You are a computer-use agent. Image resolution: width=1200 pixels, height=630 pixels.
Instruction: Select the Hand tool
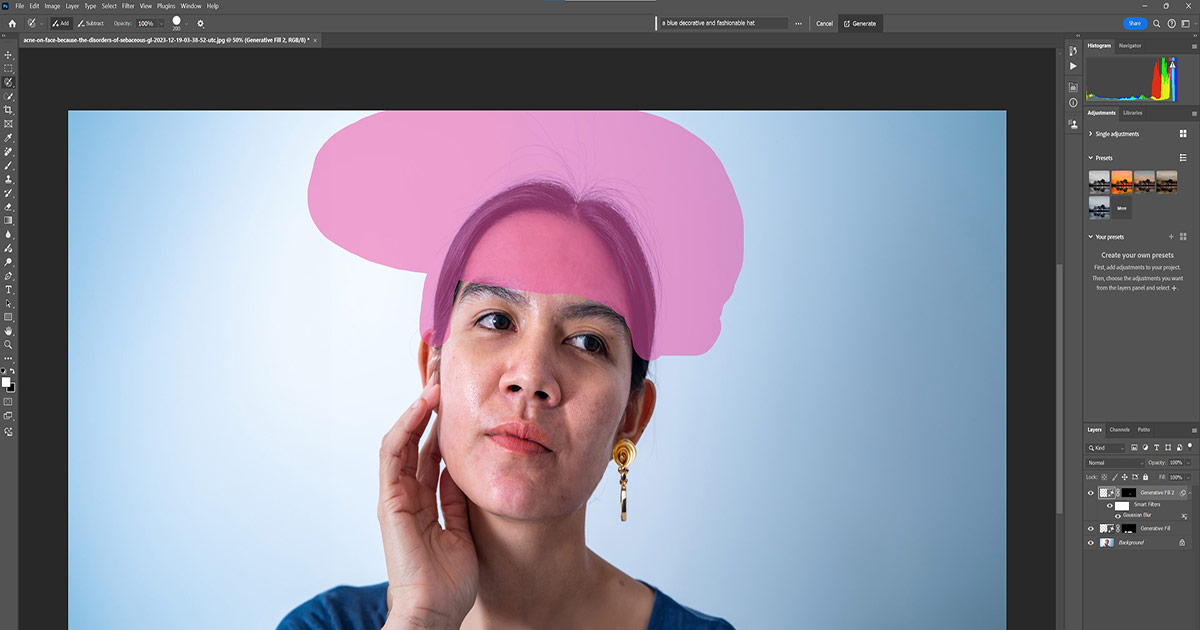click(x=9, y=330)
